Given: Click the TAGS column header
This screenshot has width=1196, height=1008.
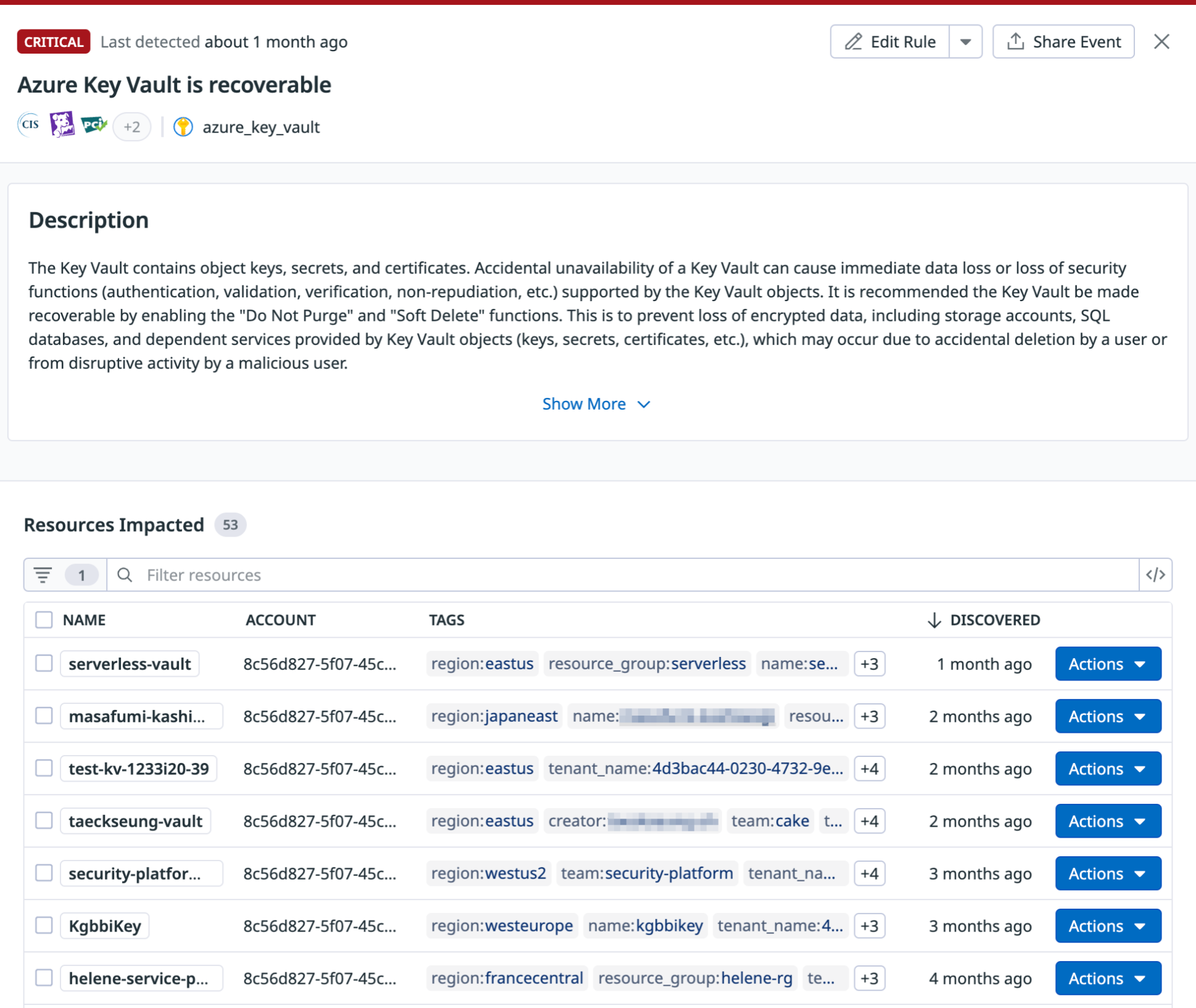Looking at the screenshot, I should (447, 620).
